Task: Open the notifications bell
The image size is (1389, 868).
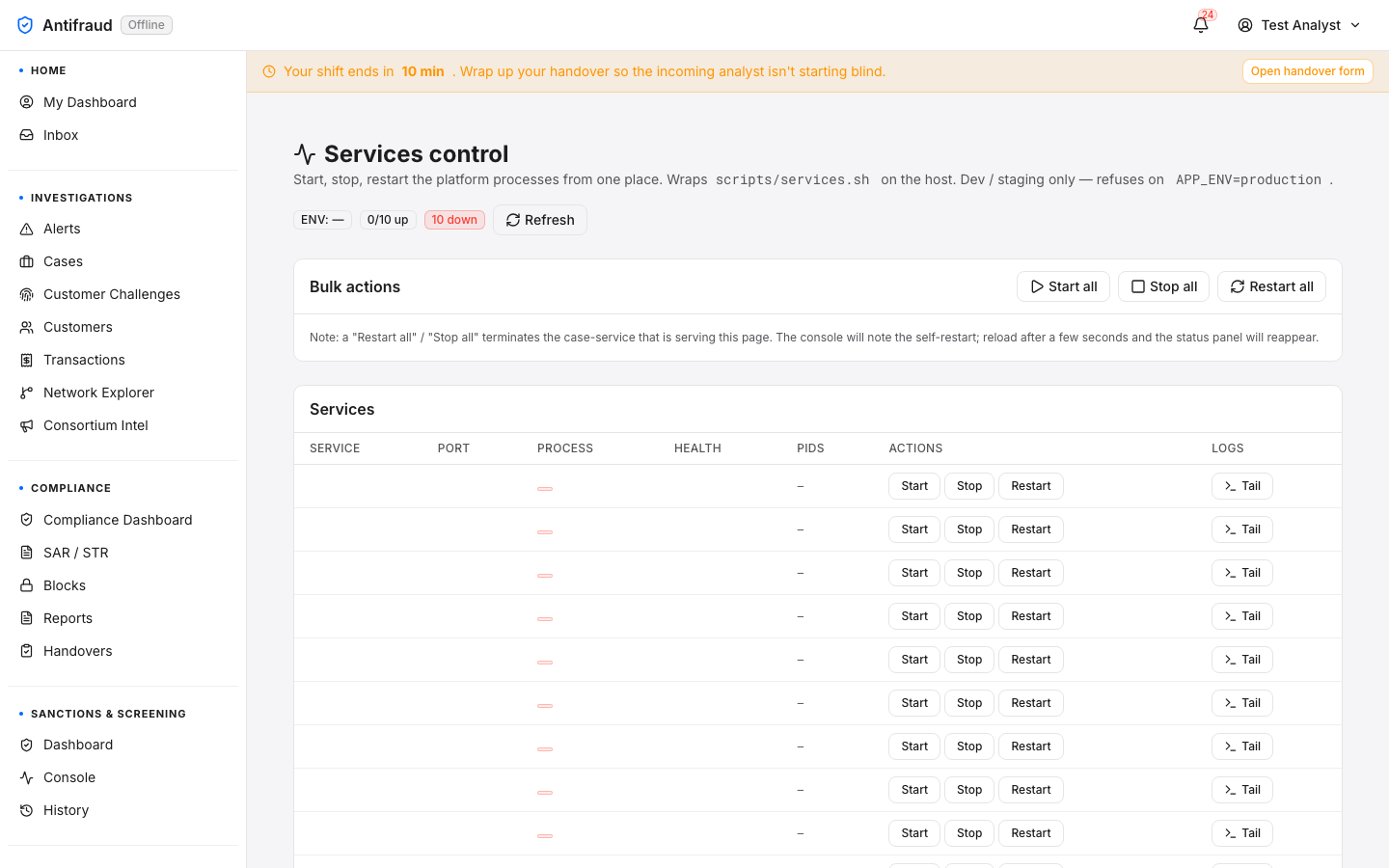Action: 1201,25
